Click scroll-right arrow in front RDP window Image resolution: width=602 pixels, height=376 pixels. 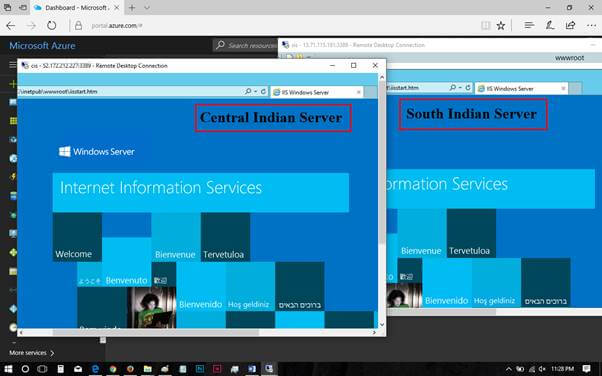(x=374, y=333)
